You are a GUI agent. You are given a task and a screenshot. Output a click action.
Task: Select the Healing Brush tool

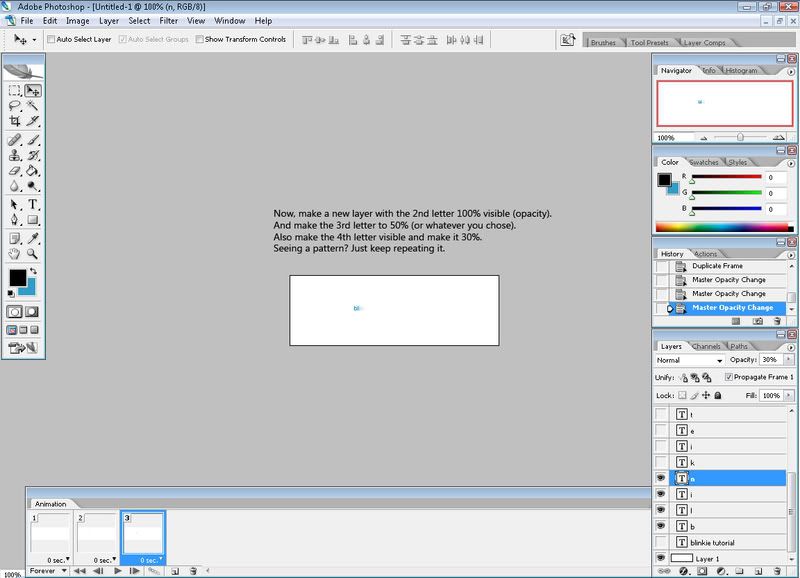click(15, 140)
